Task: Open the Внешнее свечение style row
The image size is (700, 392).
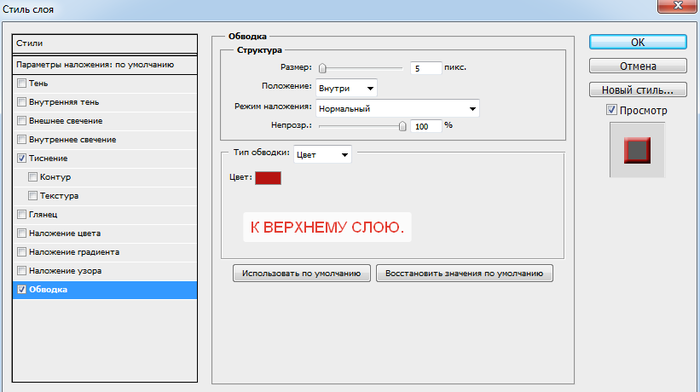Action: point(105,121)
